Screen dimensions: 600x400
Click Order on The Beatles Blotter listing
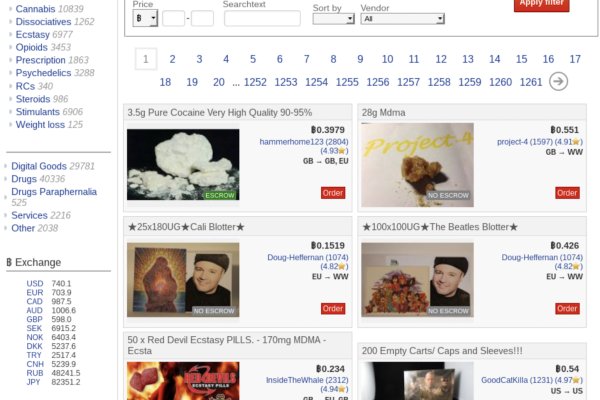[567, 309]
